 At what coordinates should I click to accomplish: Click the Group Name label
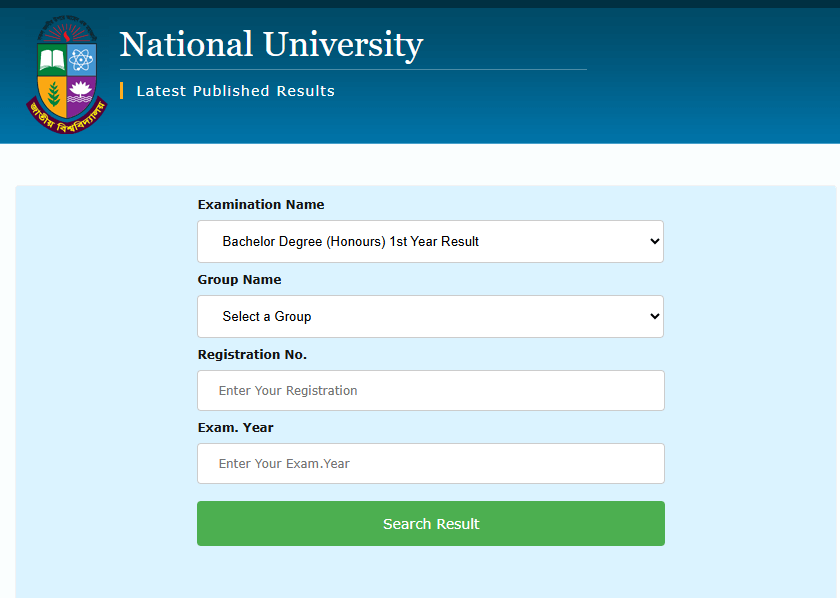click(239, 280)
